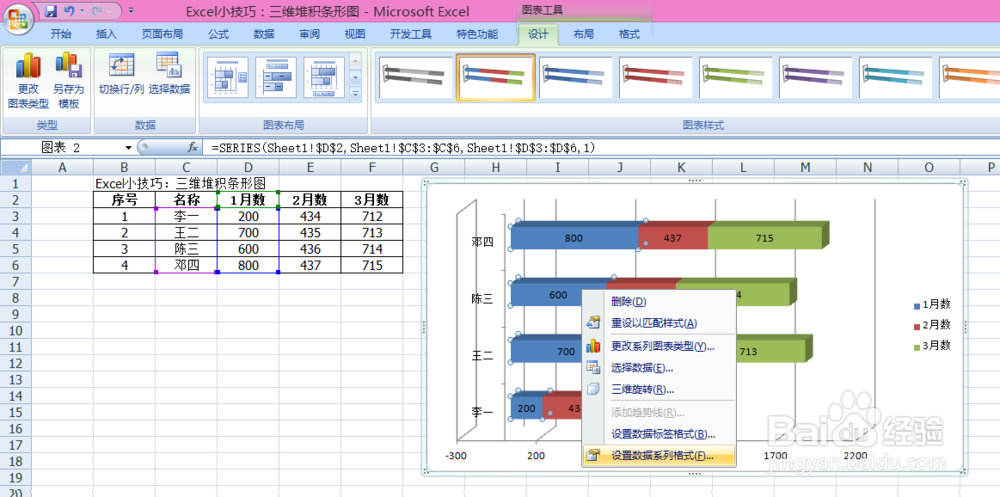The image size is (1000, 497).
Task: Apply the colorful chart style (selected)
Action: pos(496,78)
